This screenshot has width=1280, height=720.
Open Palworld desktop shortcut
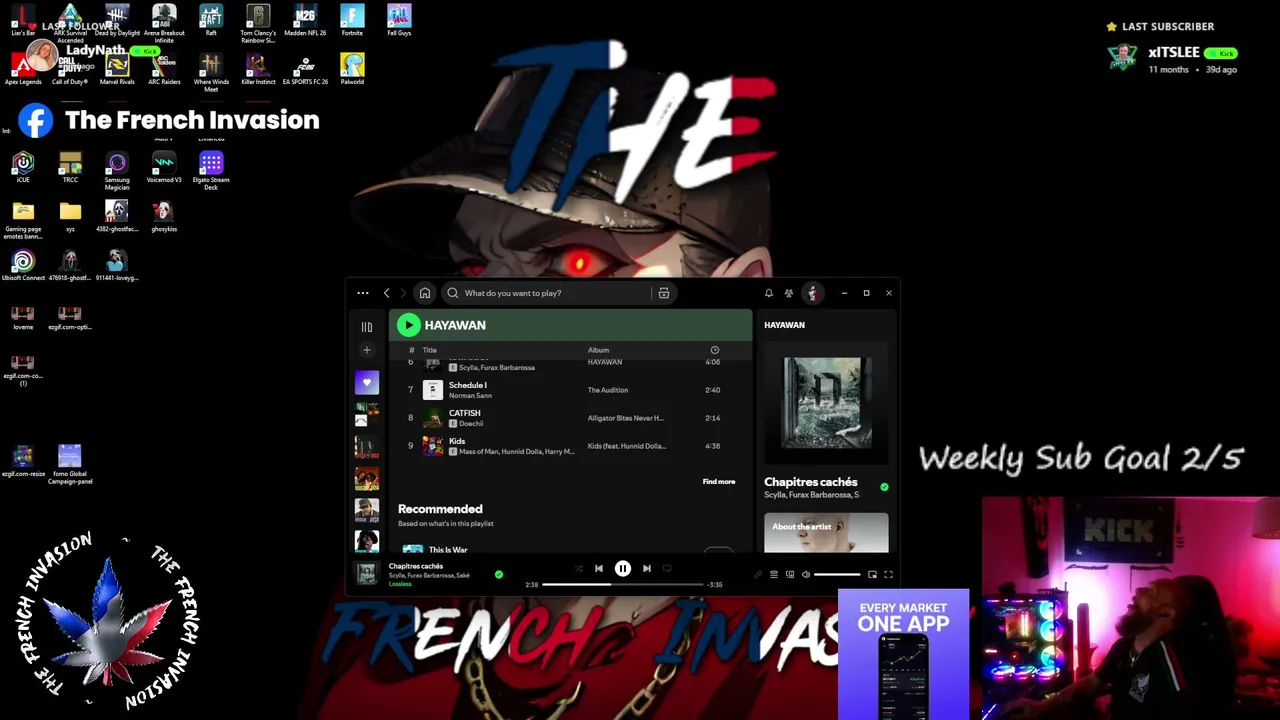(352, 69)
